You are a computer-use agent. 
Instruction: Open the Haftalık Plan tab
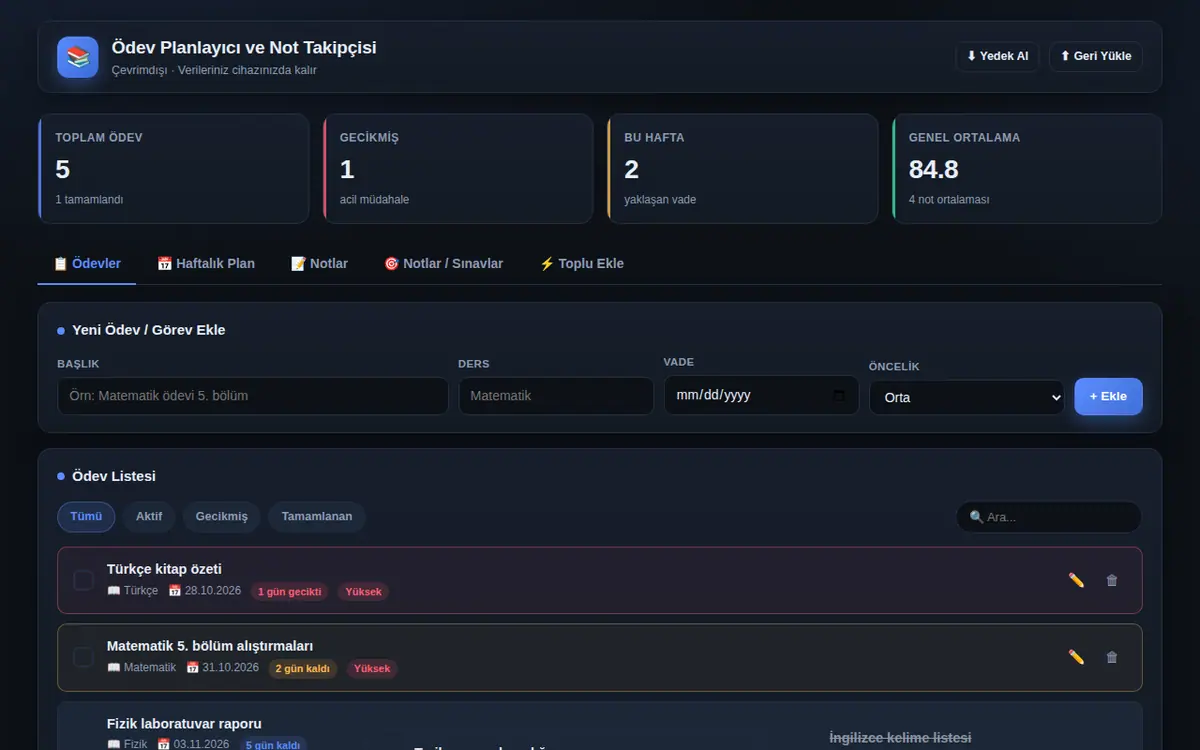206,264
